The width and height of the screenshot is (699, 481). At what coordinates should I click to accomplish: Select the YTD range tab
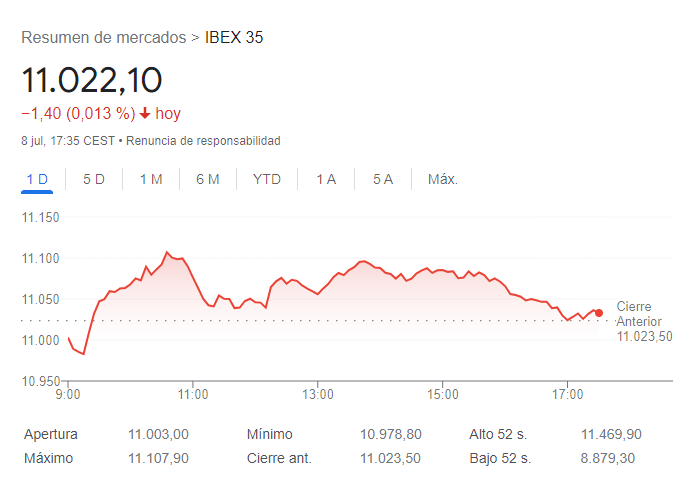(267, 180)
